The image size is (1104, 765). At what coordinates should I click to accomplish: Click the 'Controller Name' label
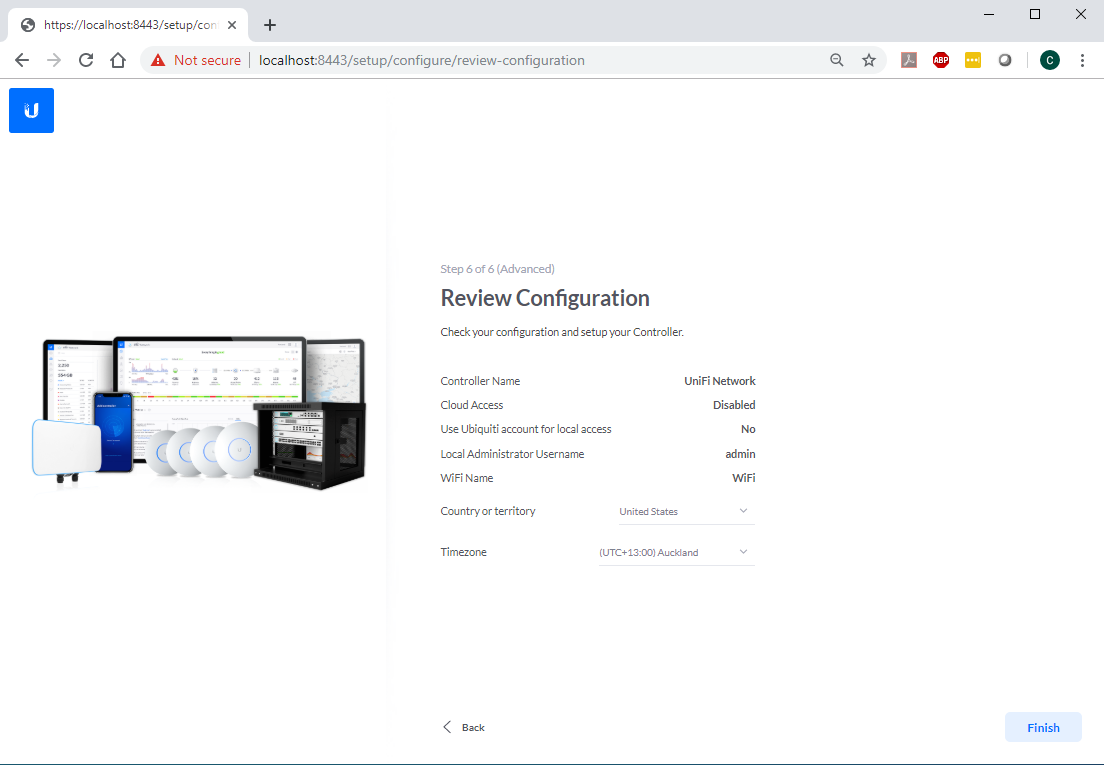click(480, 381)
